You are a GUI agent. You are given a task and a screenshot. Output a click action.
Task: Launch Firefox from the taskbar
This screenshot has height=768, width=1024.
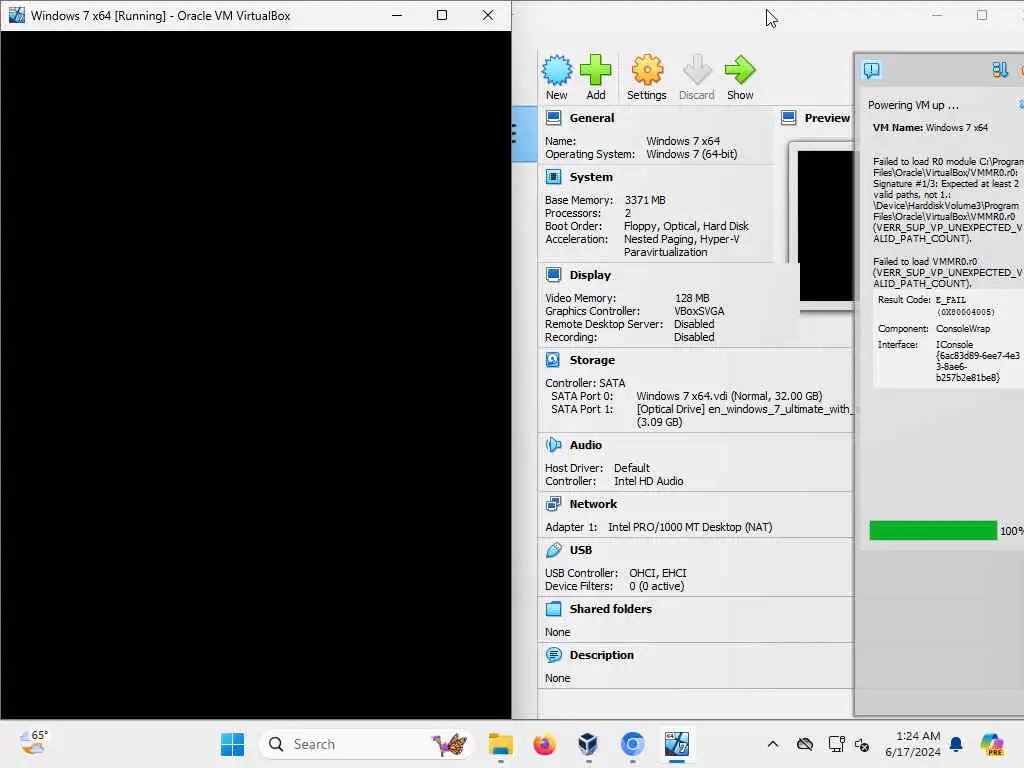[544, 744]
